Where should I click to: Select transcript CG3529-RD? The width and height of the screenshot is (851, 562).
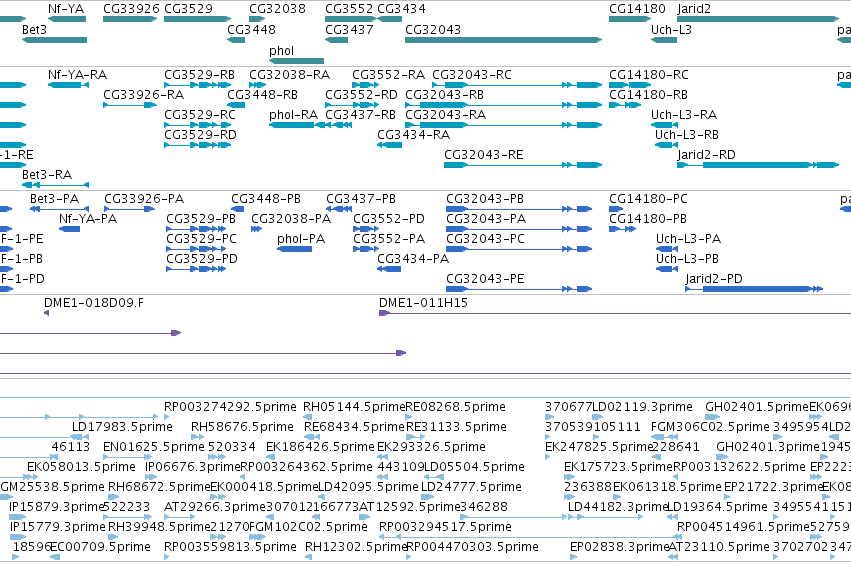(200, 135)
